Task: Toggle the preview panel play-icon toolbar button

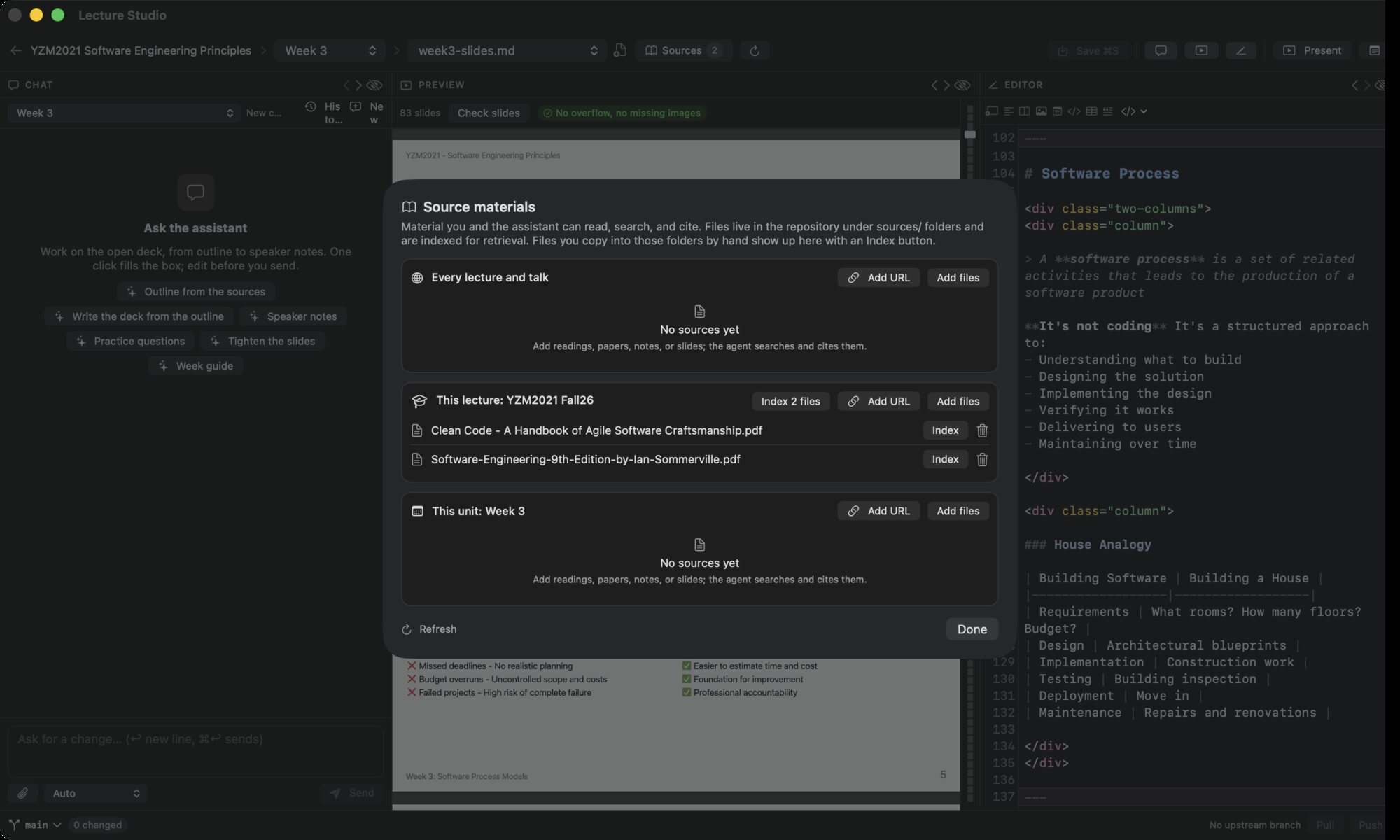Action: (x=1201, y=50)
